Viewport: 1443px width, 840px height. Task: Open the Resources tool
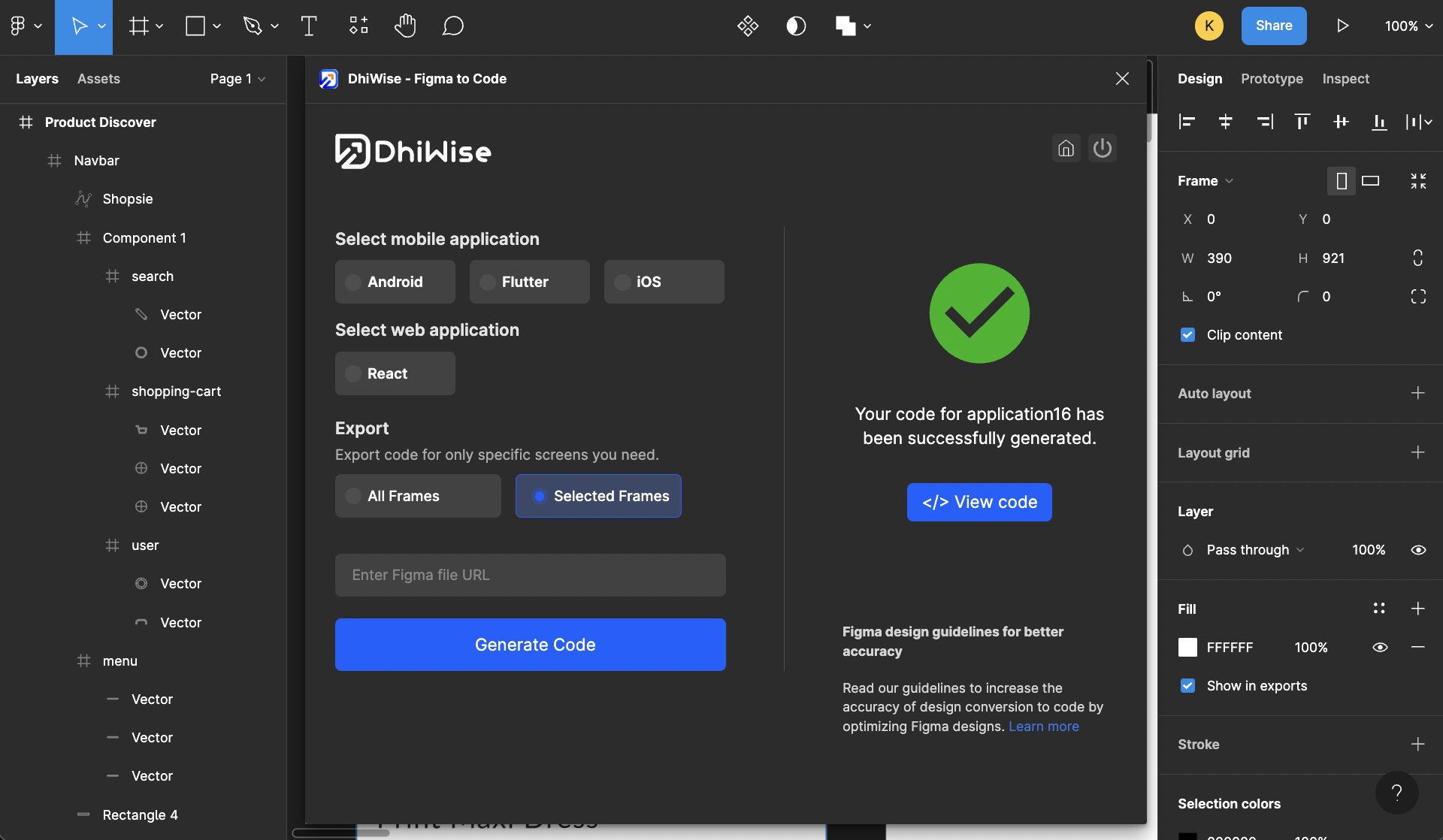tap(358, 26)
